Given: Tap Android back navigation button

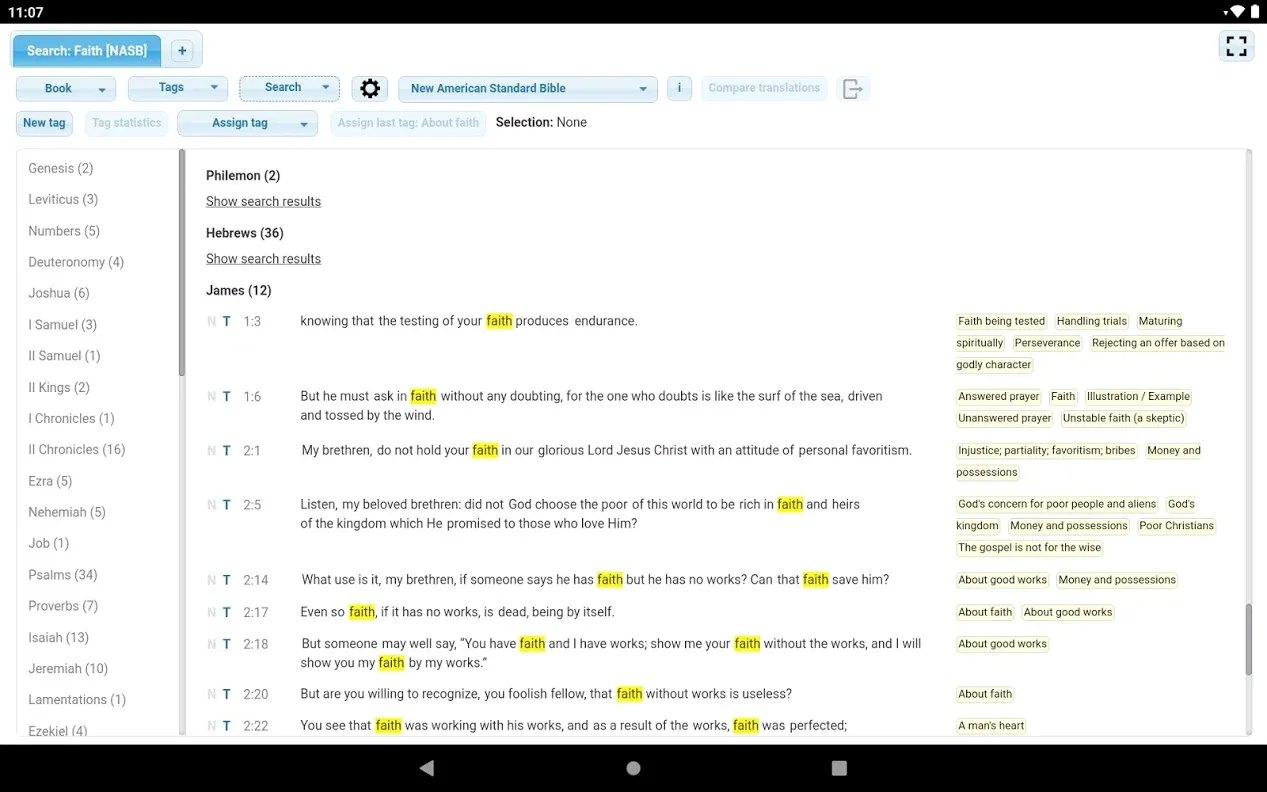Looking at the screenshot, I should pyautogui.click(x=427, y=768).
